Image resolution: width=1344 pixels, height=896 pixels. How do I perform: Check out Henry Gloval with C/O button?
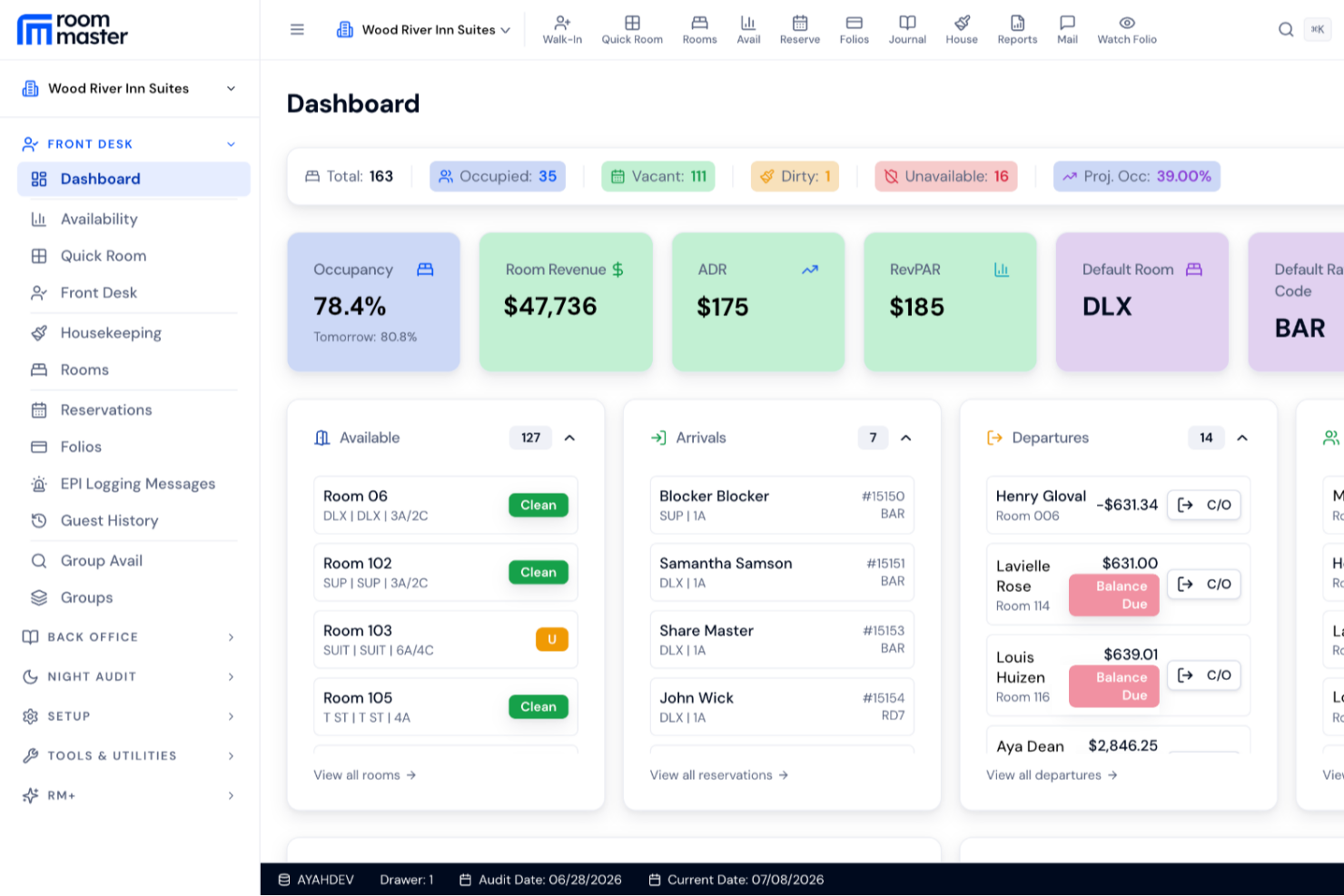pyautogui.click(x=1203, y=505)
